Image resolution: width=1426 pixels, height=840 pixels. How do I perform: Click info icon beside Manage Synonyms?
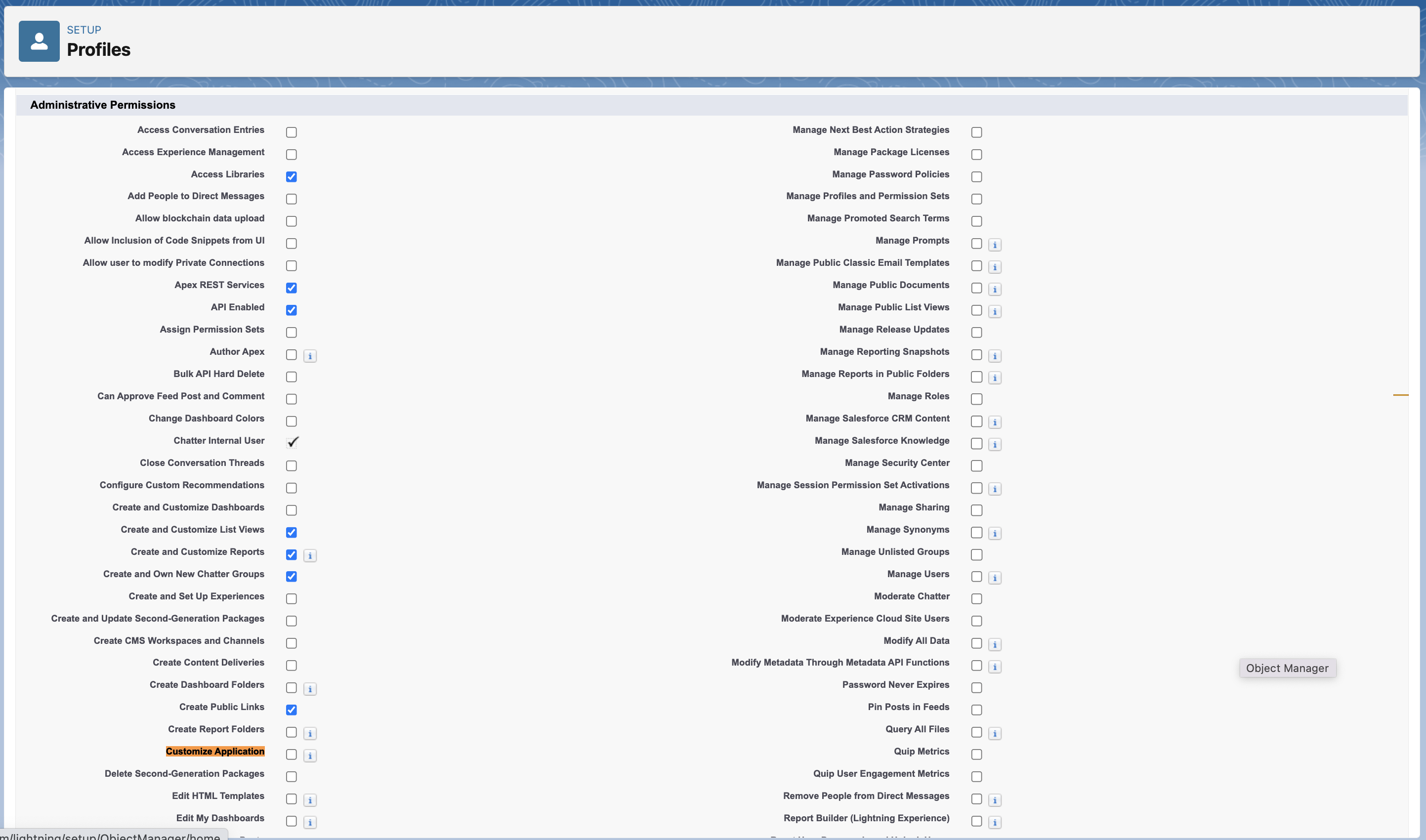click(x=995, y=534)
